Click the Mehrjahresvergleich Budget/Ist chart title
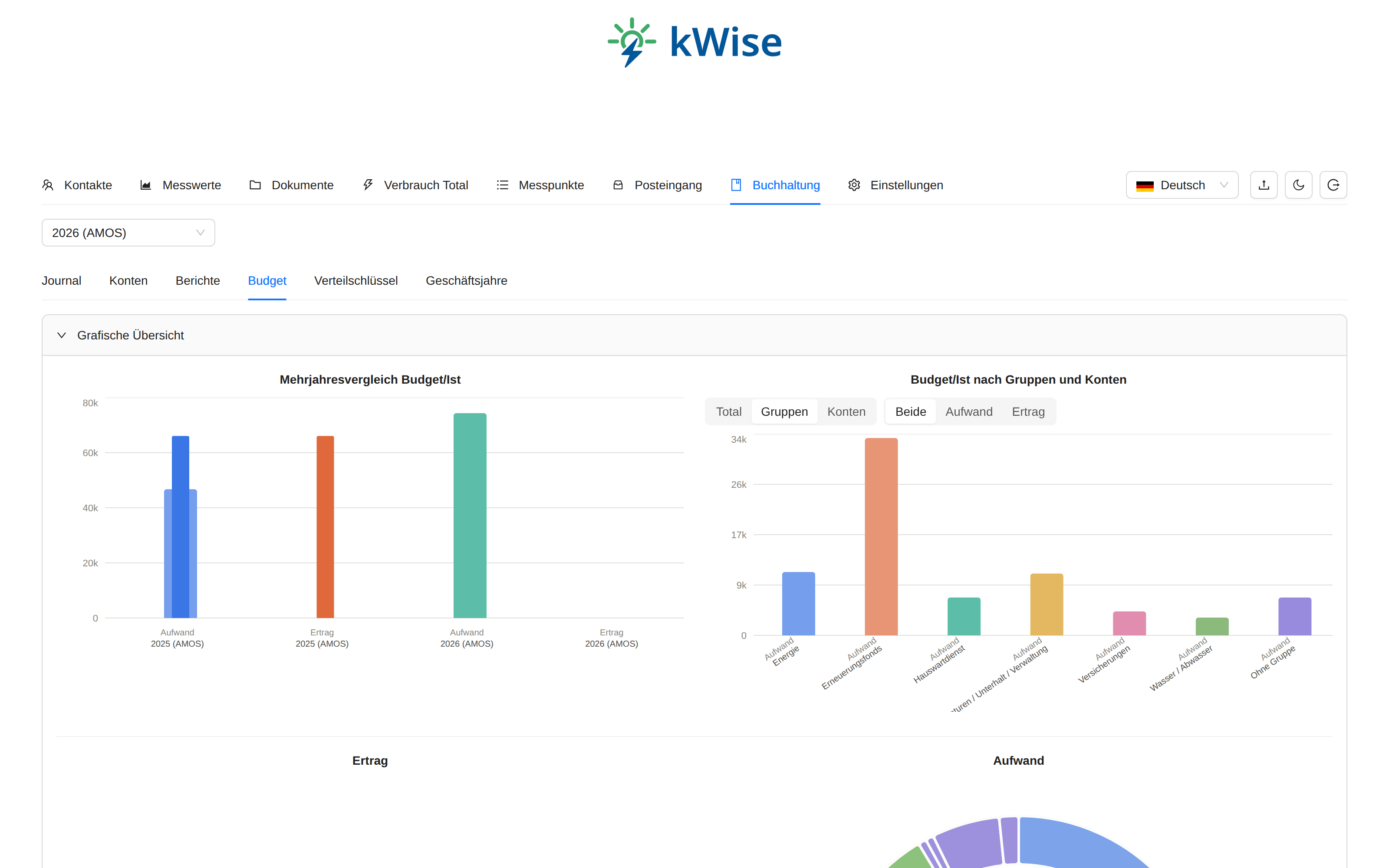 click(370, 379)
